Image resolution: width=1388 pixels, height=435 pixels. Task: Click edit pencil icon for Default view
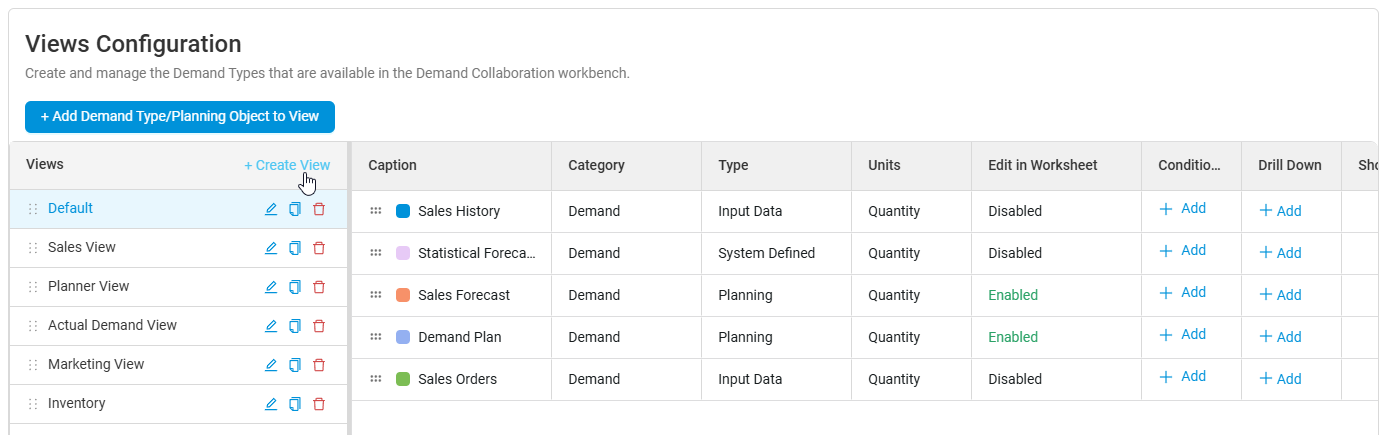(x=271, y=209)
